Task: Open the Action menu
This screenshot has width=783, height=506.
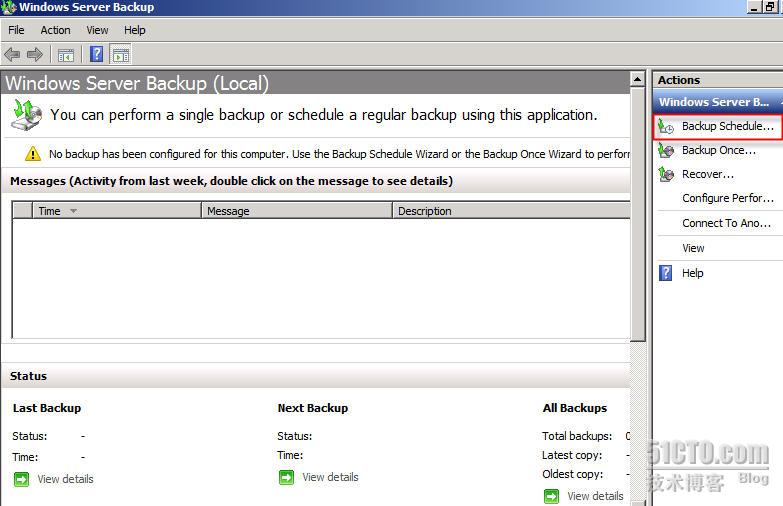Action: (x=55, y=30)
